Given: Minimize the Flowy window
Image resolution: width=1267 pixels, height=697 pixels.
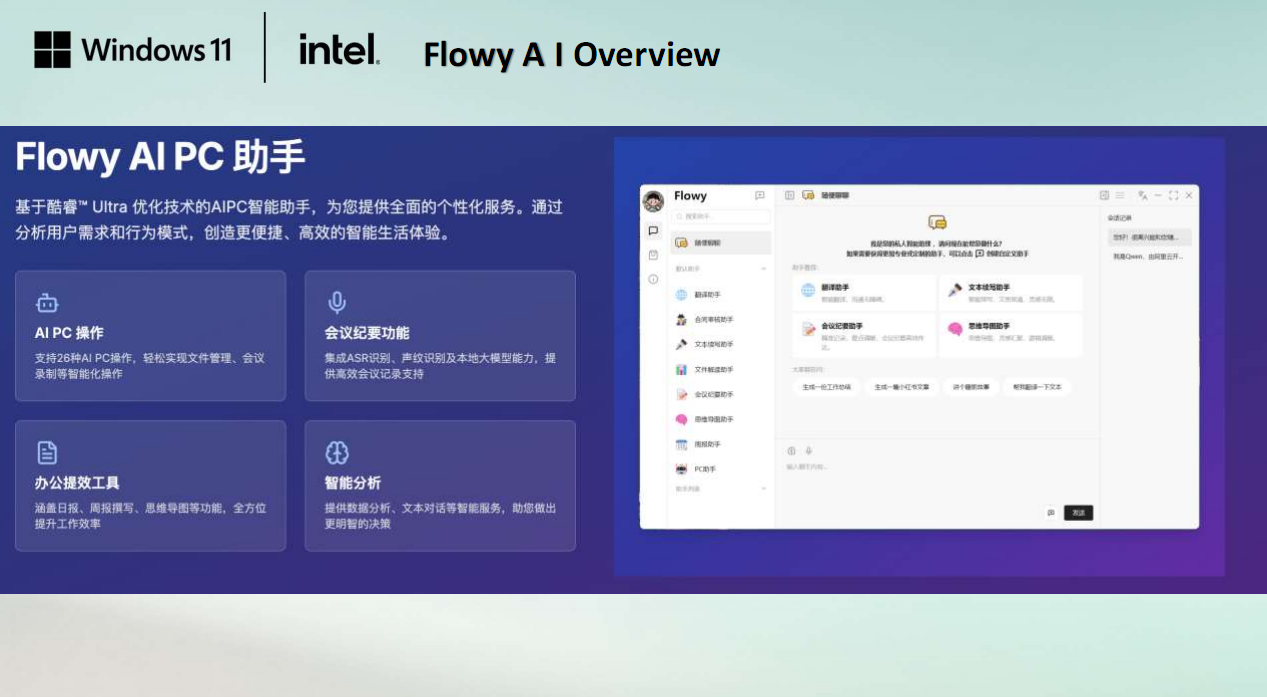Looking at the screenshot, I should 1158,196.
